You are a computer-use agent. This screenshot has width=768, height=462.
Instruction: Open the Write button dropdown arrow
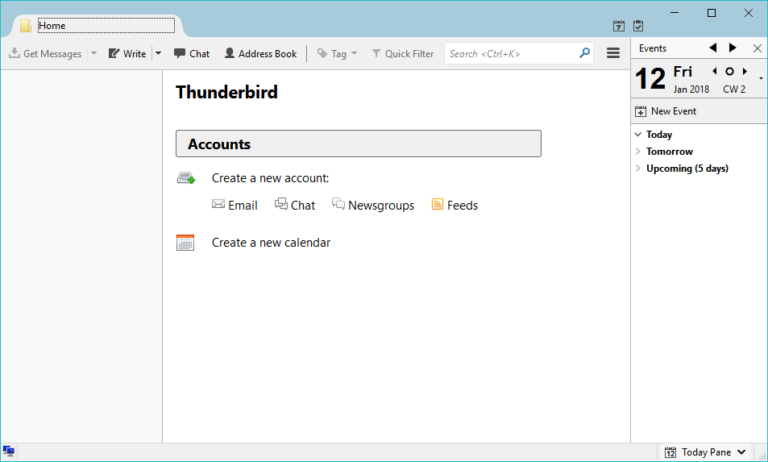(158, 54)
